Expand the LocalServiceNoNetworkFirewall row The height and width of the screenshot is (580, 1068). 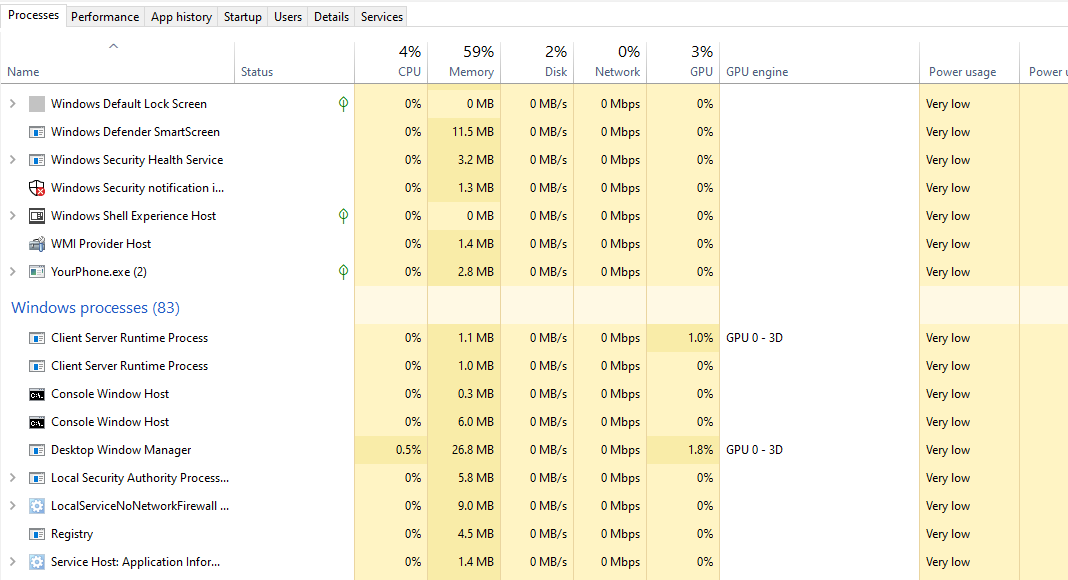pyautogui.click(x=12, y=506)
